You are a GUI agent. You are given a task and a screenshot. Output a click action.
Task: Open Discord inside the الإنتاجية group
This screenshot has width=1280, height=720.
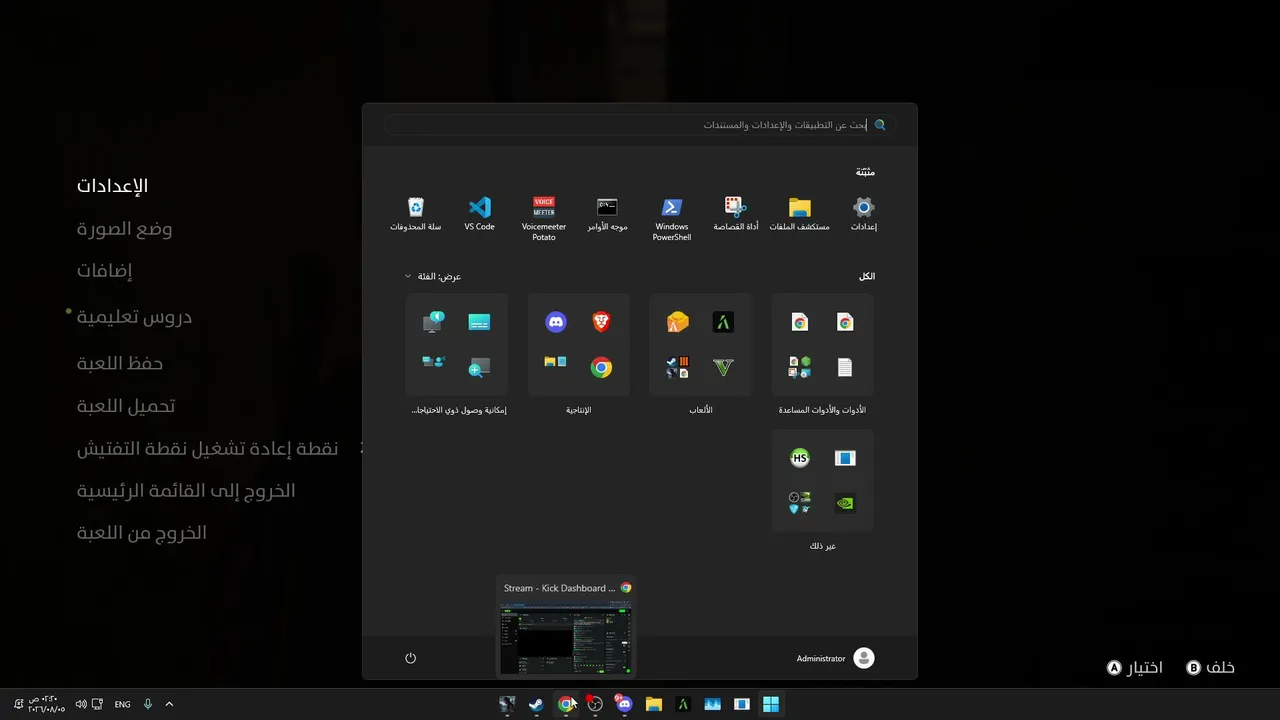[556, 322]
